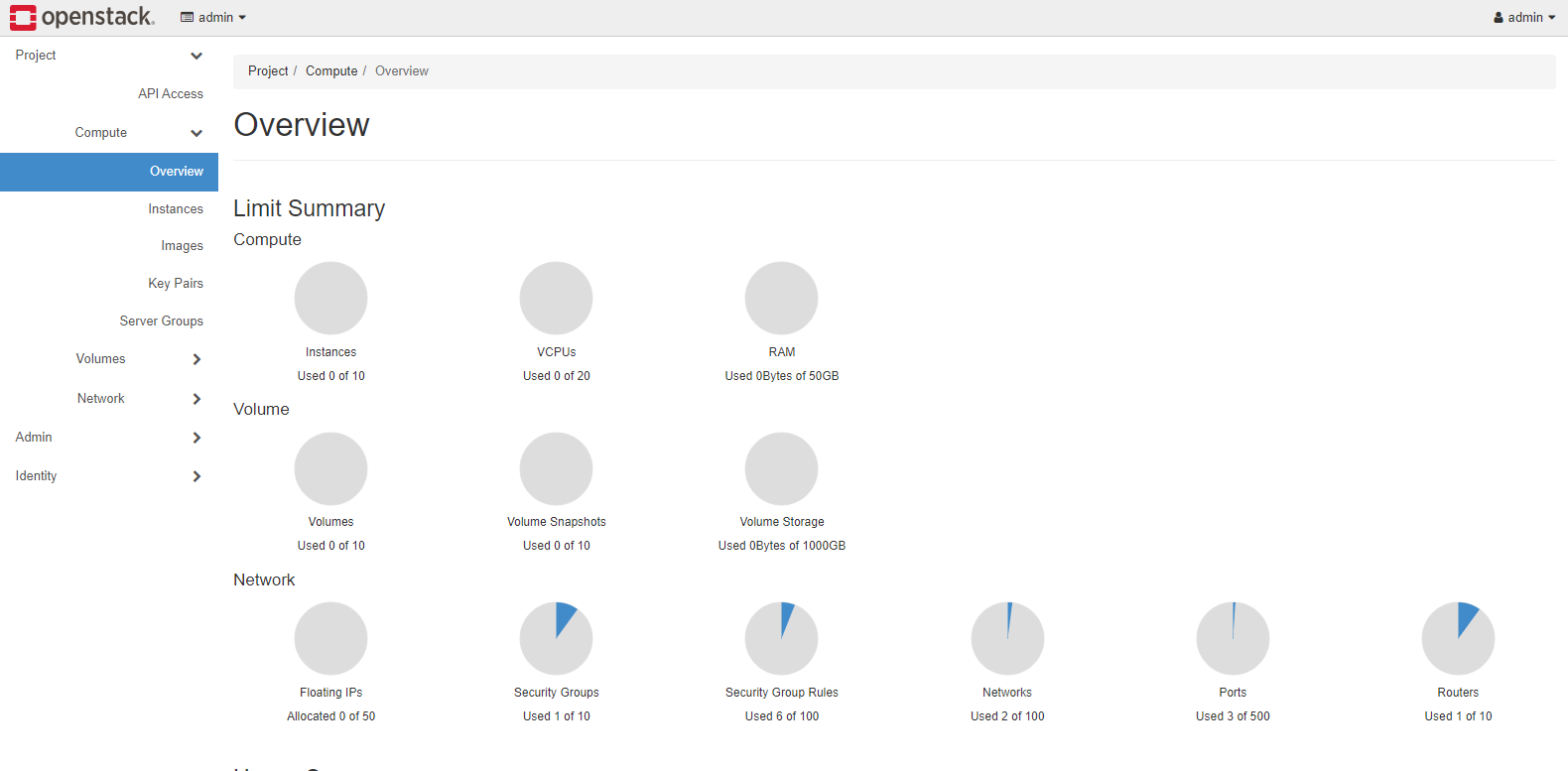Click the Limit Summary heading
This screenshot has width=1568, height=771.
click(x=310, y=208)
